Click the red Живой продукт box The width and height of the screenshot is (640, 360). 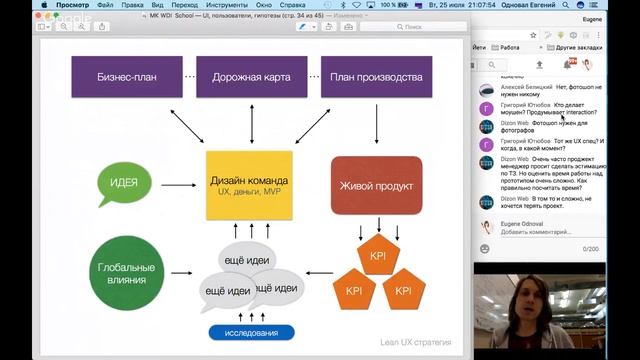click(x=376, y=185)
